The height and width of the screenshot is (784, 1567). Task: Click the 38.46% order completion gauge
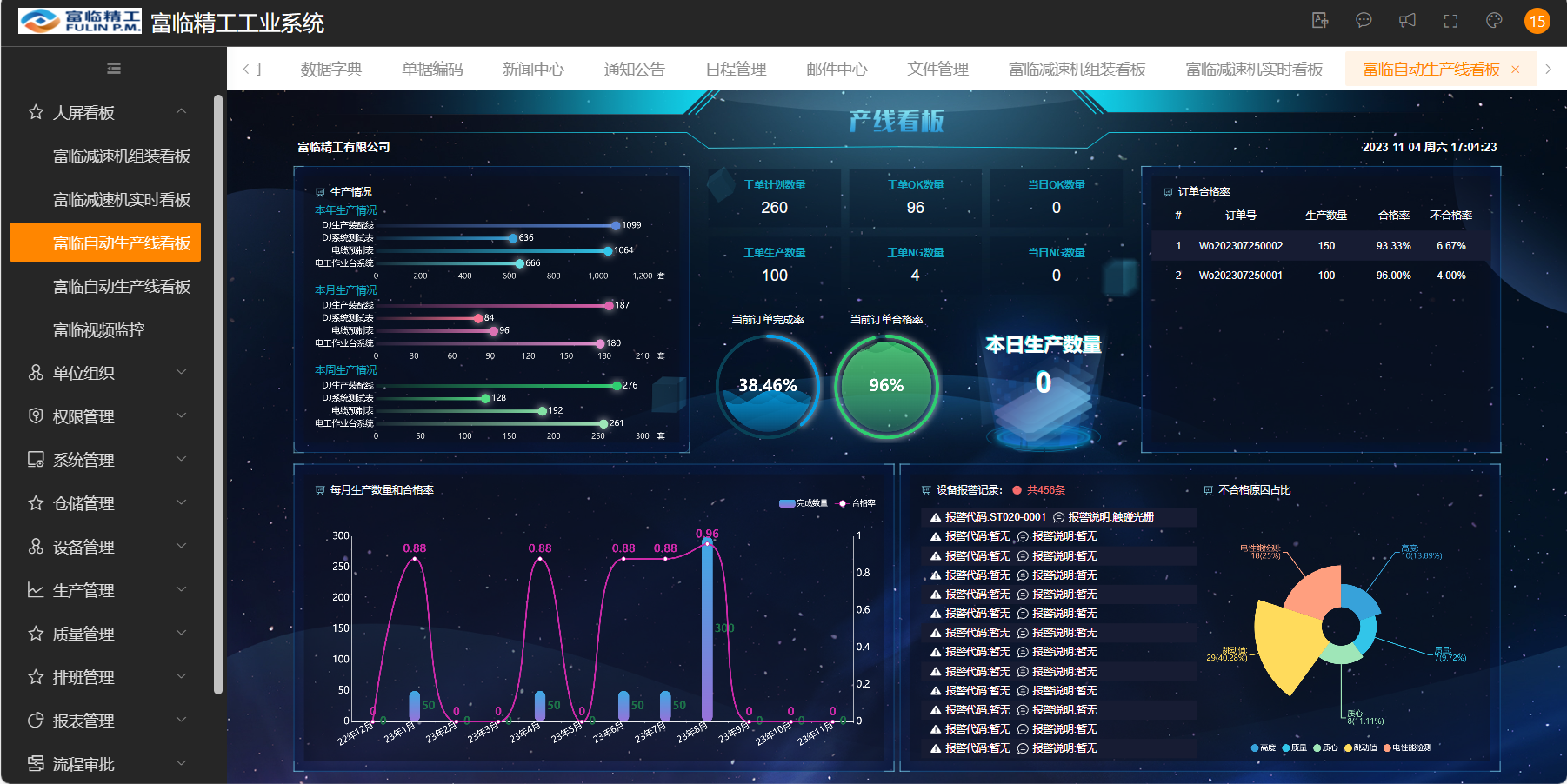coord(768,386)
